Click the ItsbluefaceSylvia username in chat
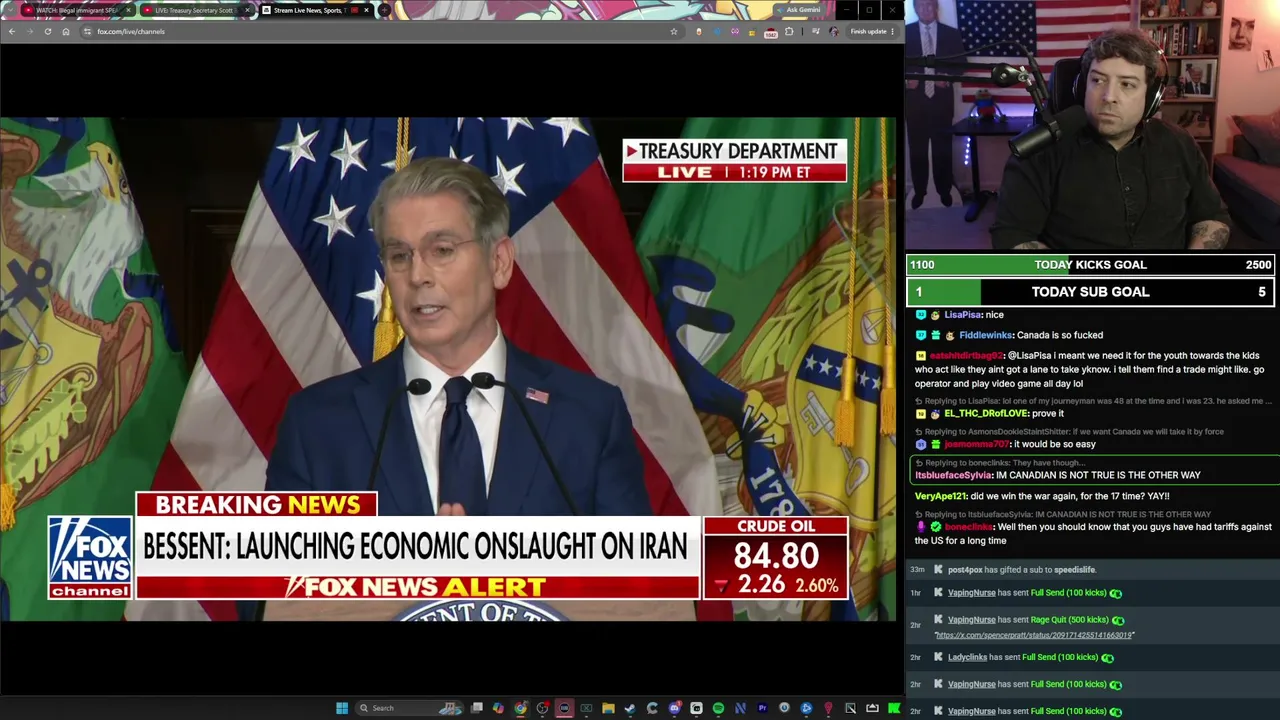 (954, 476)
